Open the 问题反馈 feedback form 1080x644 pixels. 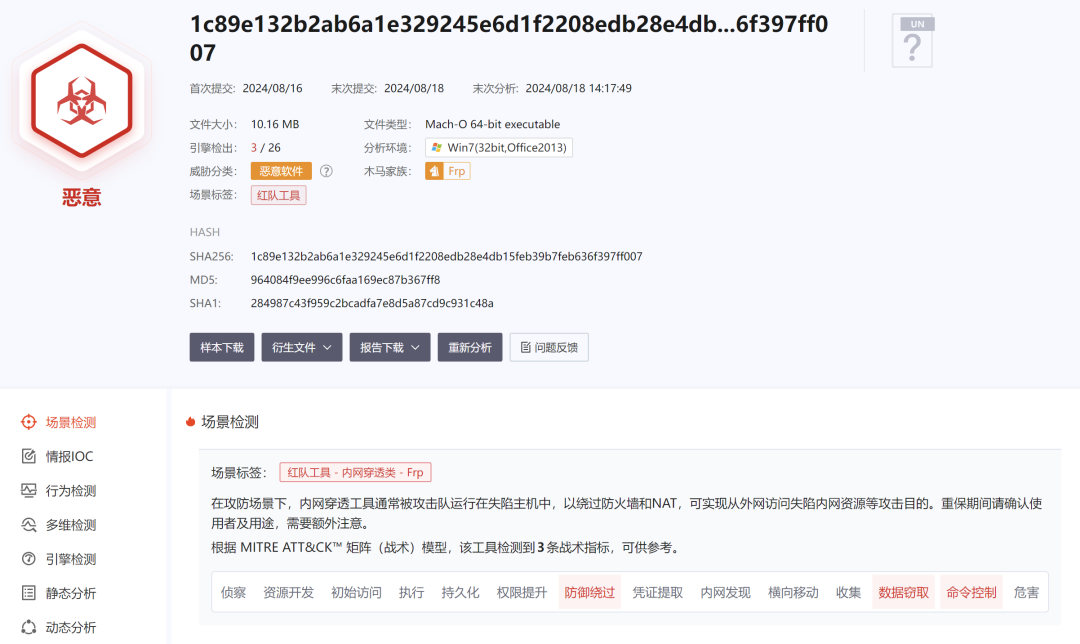coord(549,347)
